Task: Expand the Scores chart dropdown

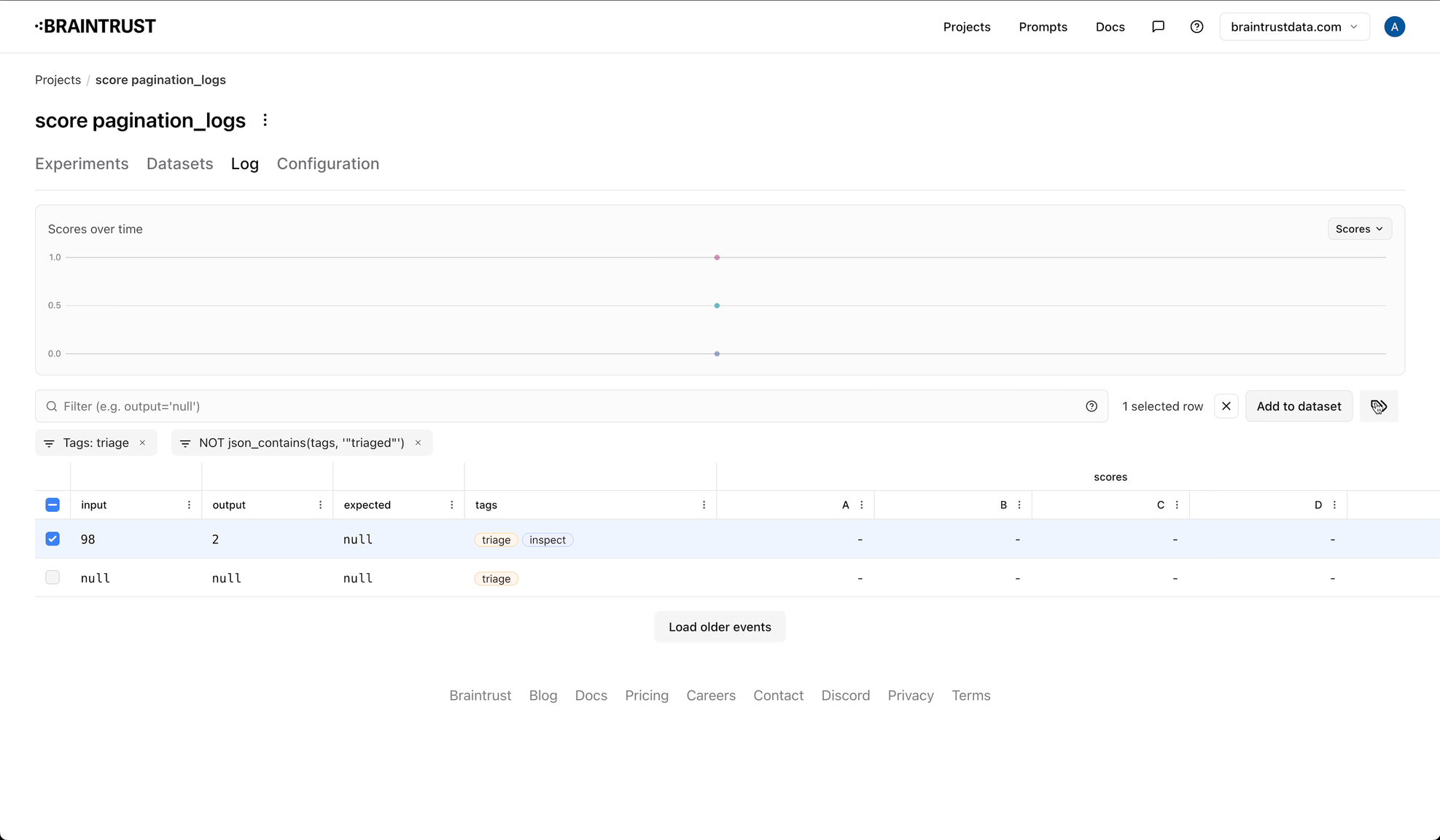Action: 1359,229
